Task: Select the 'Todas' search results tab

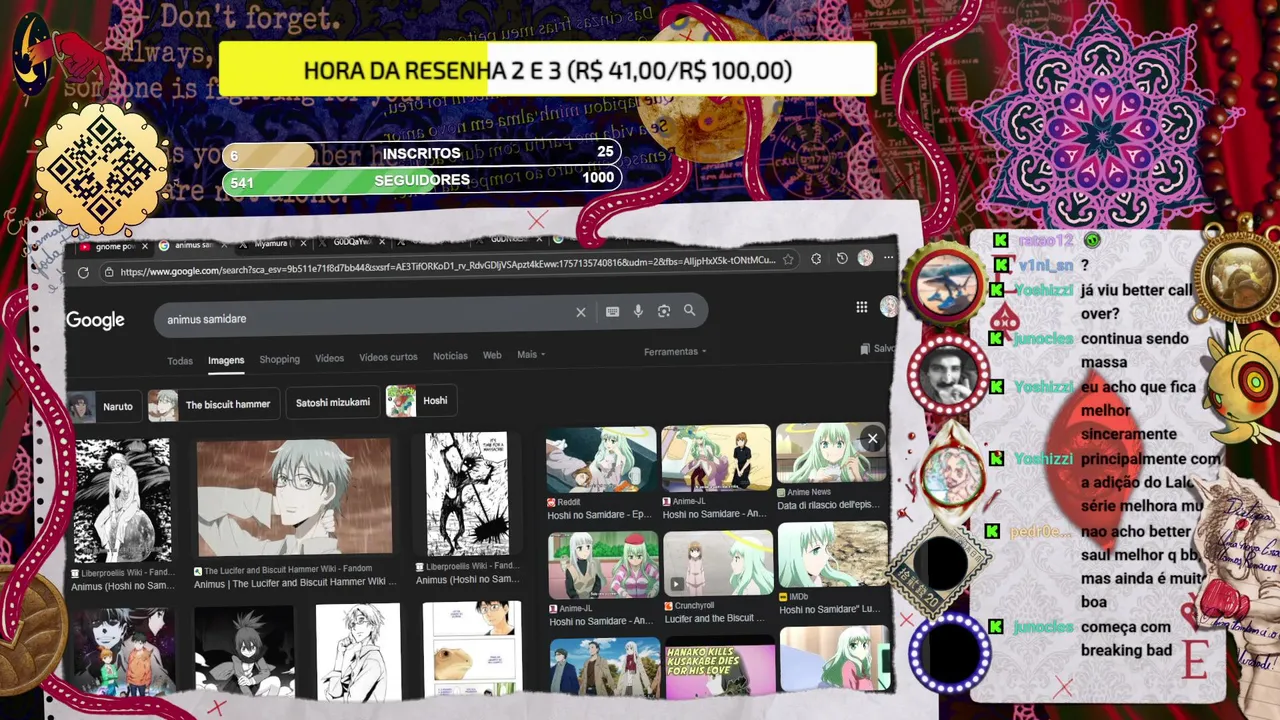Action: [x=180, y=361]
